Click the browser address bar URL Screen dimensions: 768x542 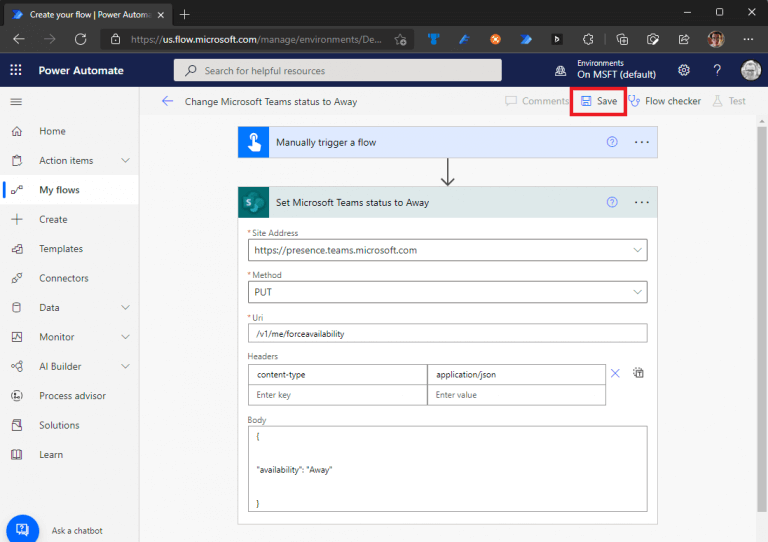(256, 40)
